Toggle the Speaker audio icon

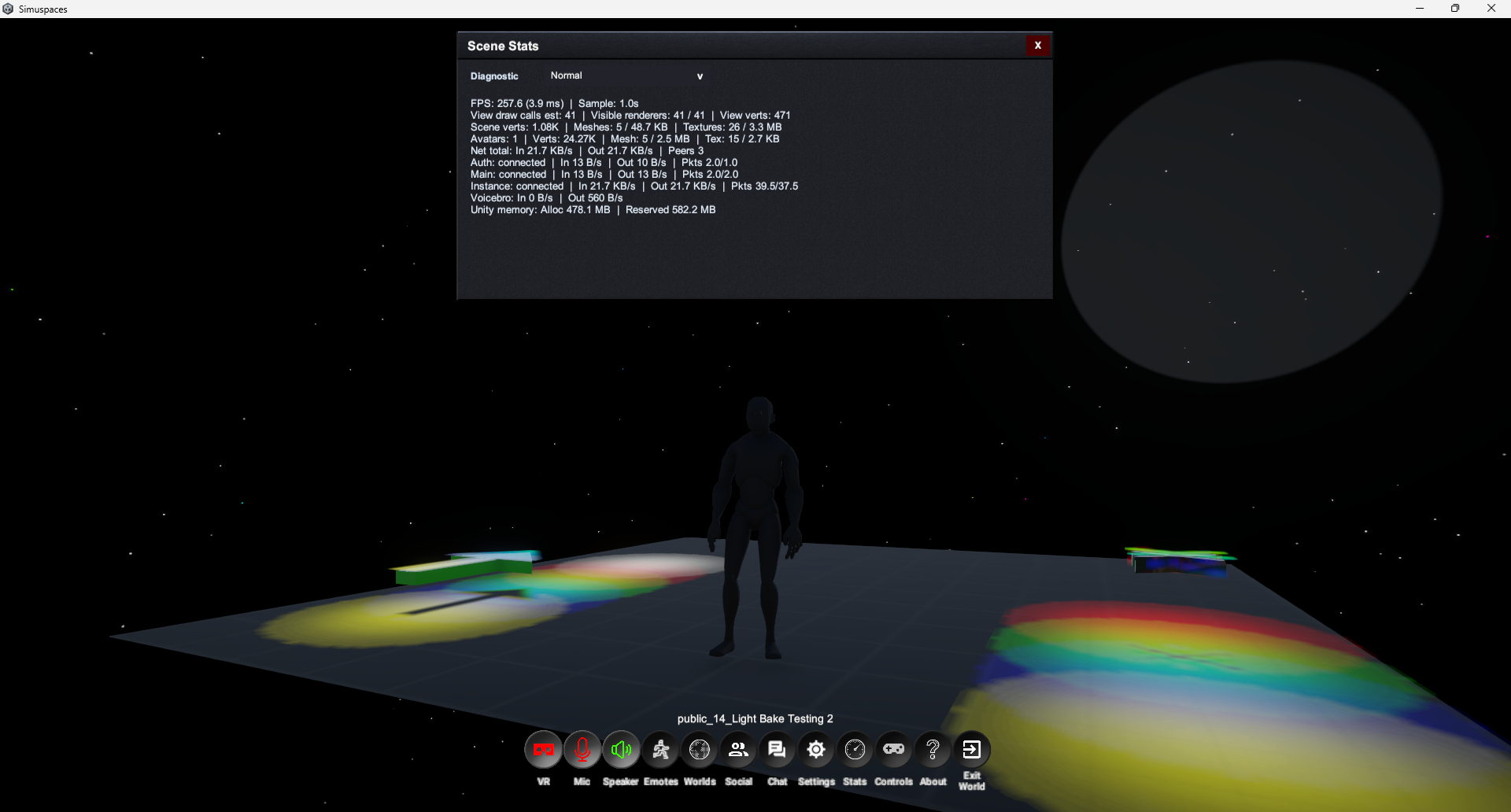621,750
